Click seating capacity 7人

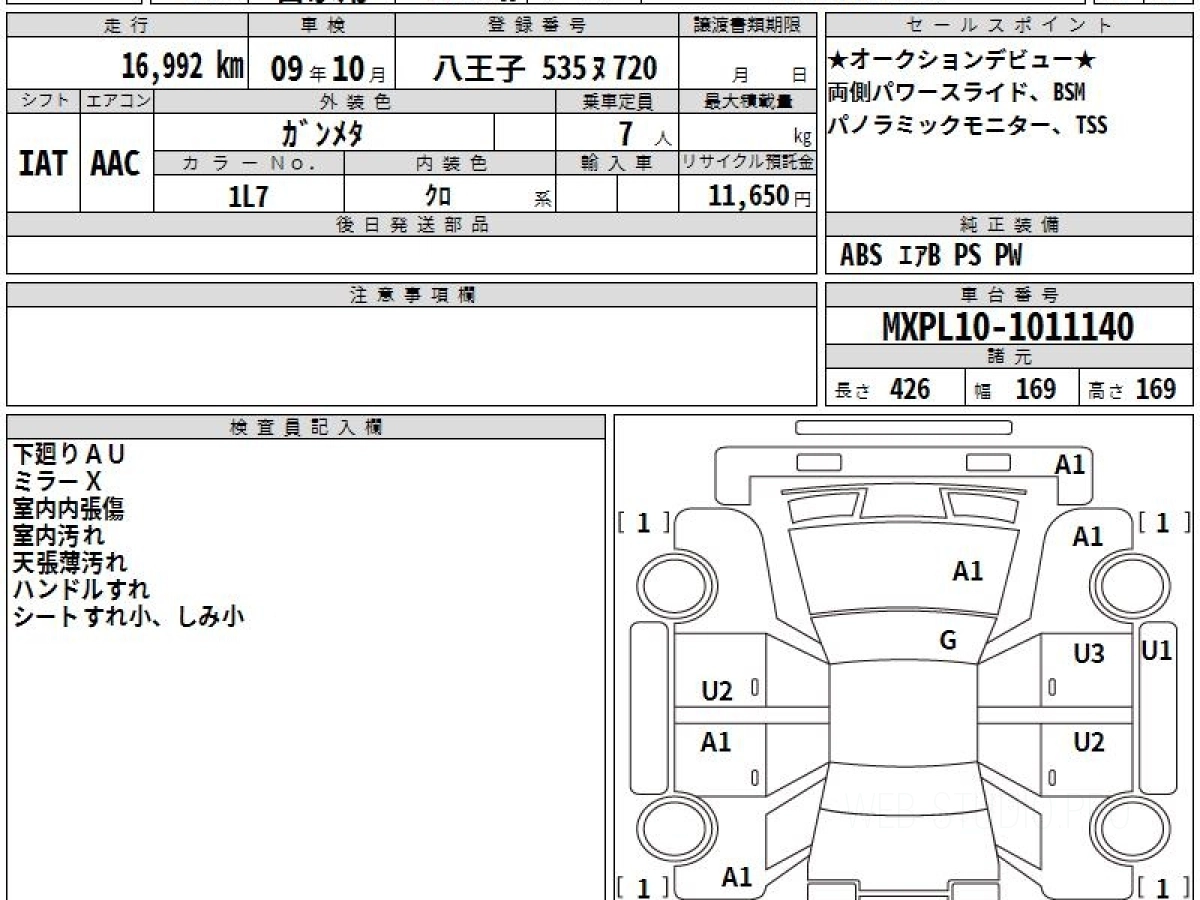click(x=645, y=133)
